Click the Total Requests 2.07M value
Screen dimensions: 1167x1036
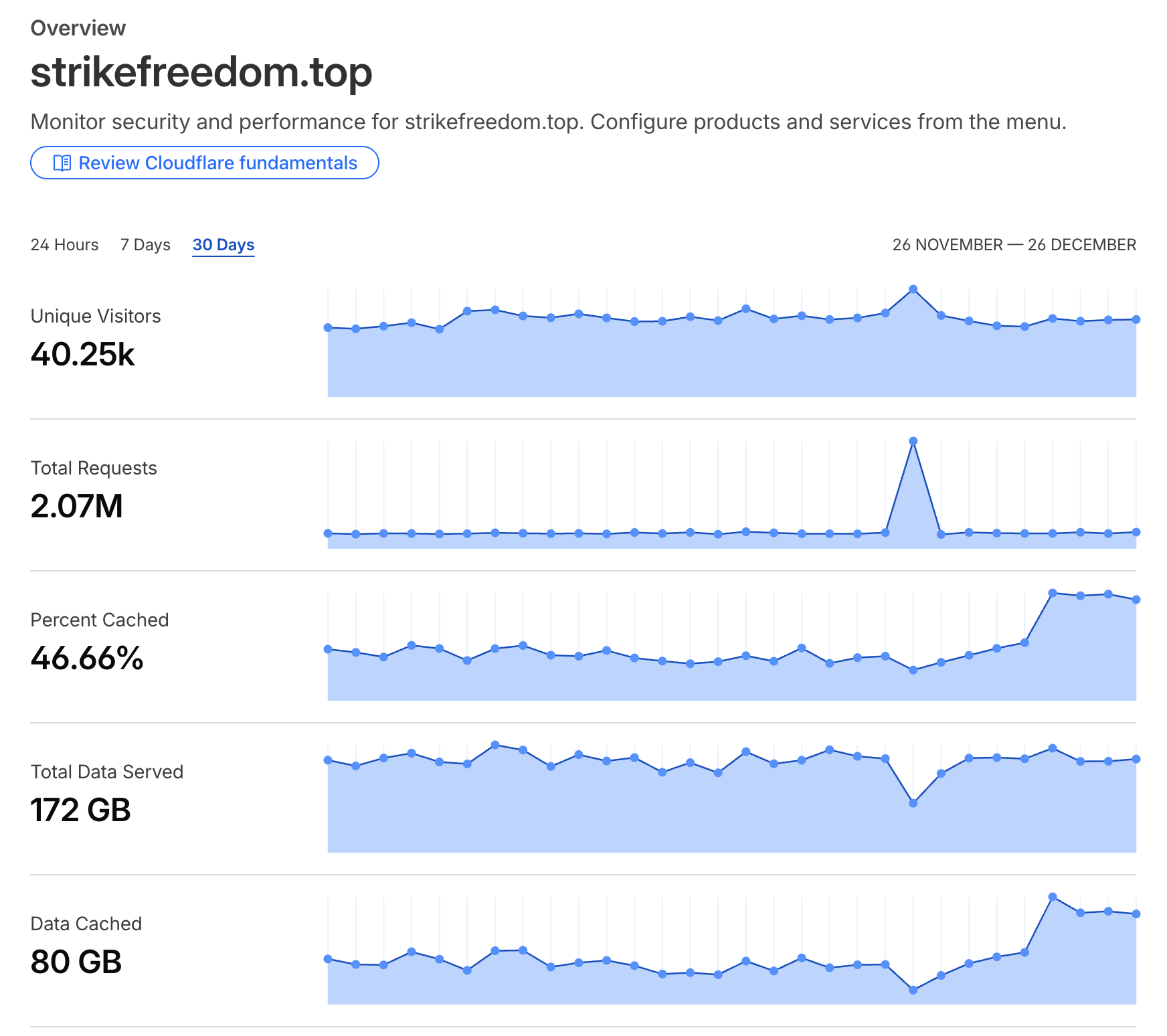tap(77, 507)
